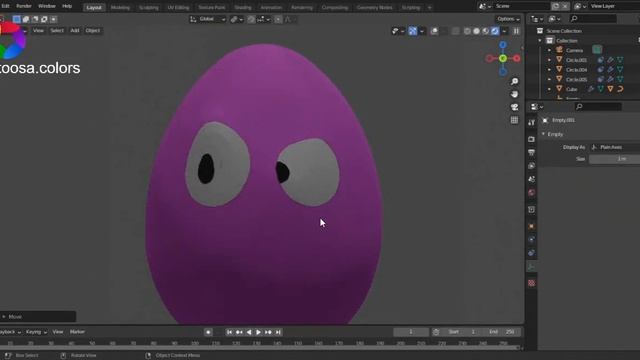Select Circle.001 in the outliner
The image size is (640, 360).
click(x=576, y=60)
